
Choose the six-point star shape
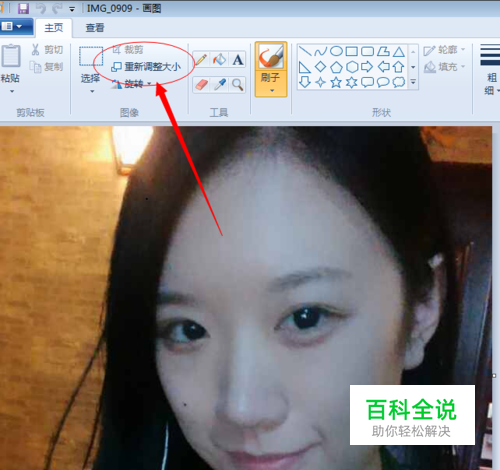click(352, 82)
